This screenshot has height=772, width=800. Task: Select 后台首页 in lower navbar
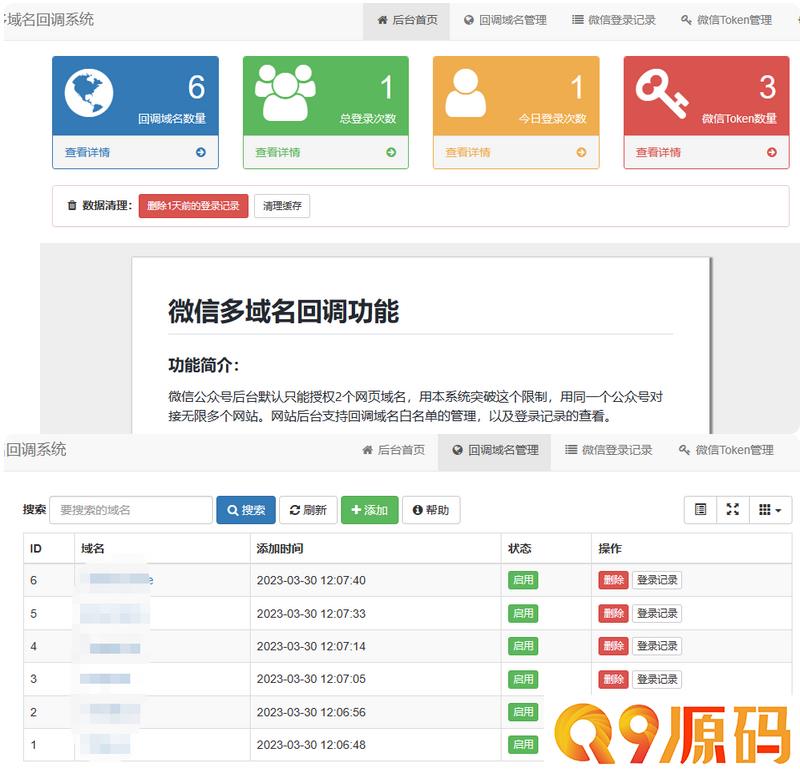(393, 450)
